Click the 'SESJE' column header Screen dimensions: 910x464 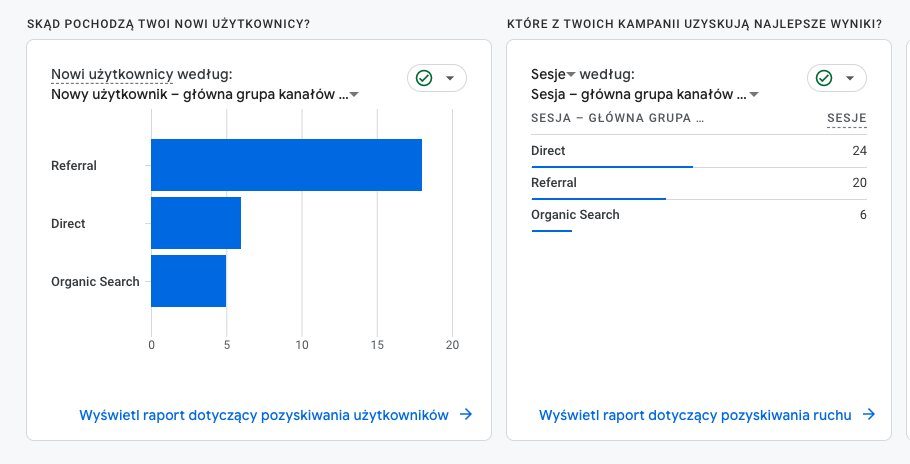[847, 118]
